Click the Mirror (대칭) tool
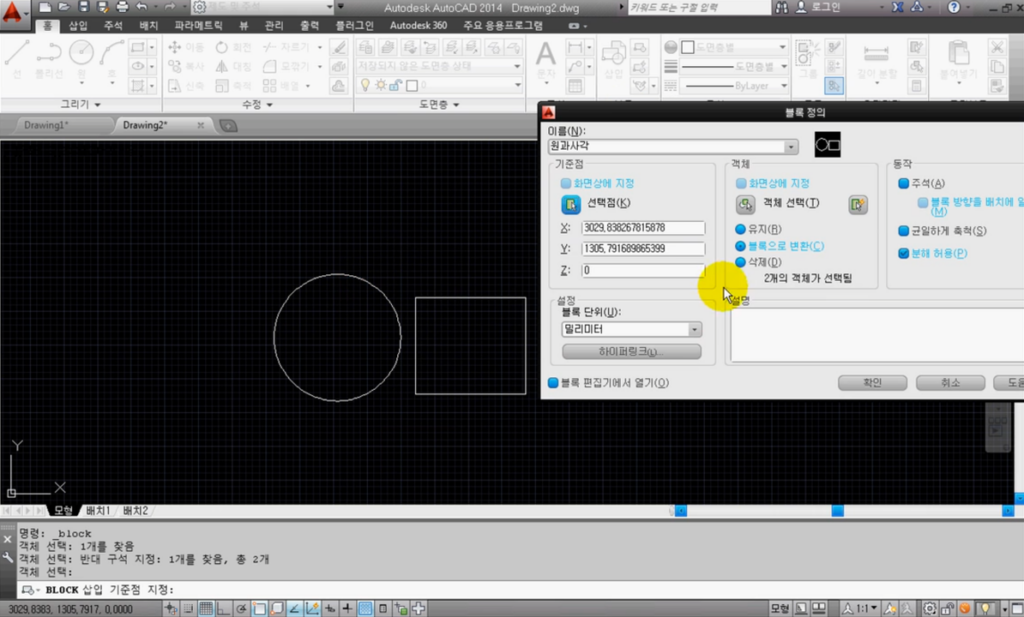The height and width of the screenshot is (617, 1024). click(233, 67)
